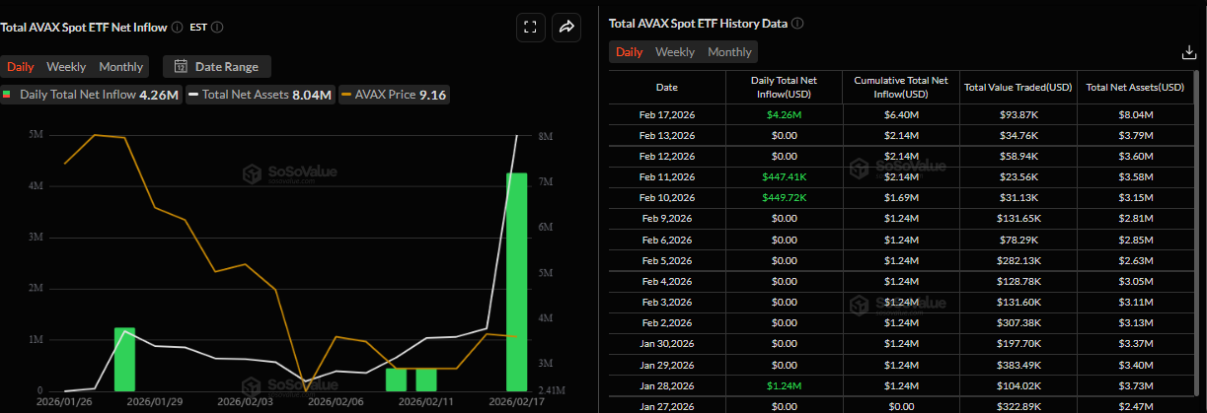The image size is (1207, 413).
Task: Download the ETF history data
Action: 1189,52
